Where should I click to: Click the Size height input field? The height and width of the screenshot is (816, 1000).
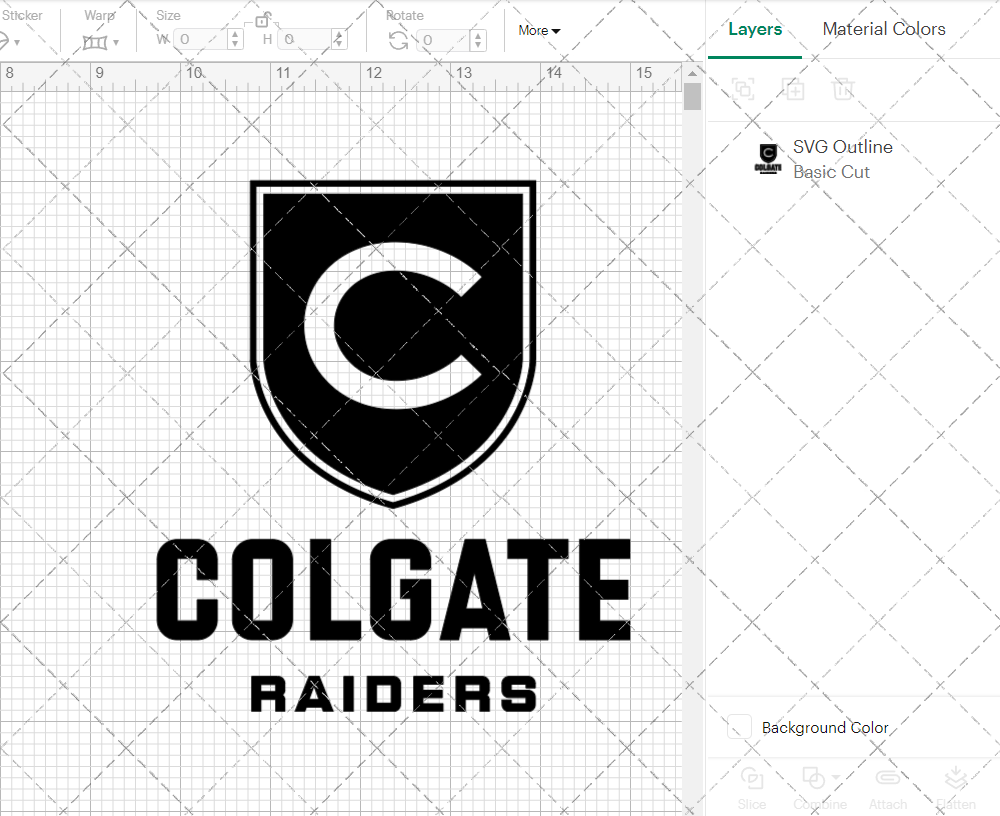coord(304,40)
